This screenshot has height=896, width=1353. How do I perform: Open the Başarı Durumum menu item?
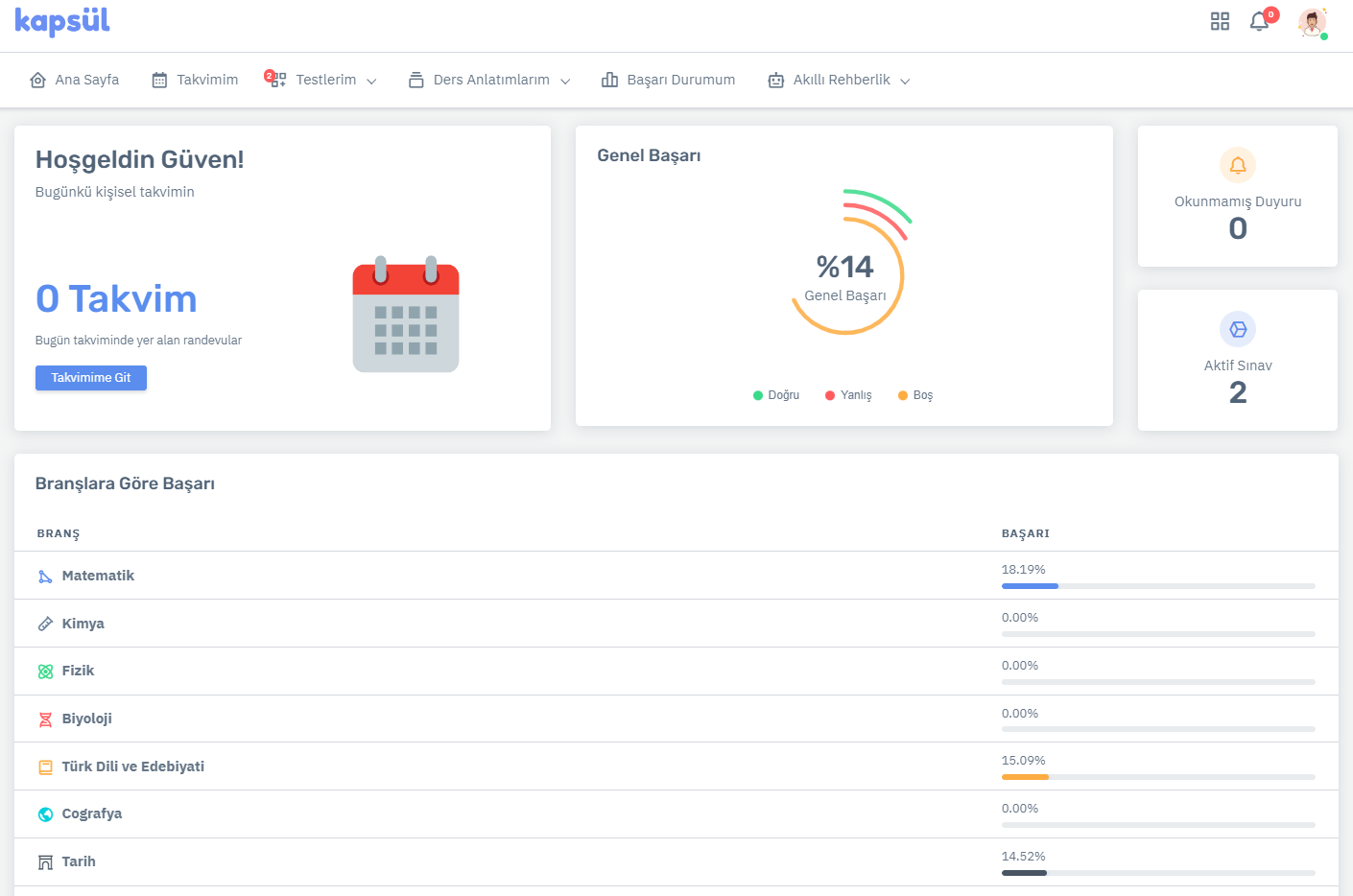click(669, 80)
